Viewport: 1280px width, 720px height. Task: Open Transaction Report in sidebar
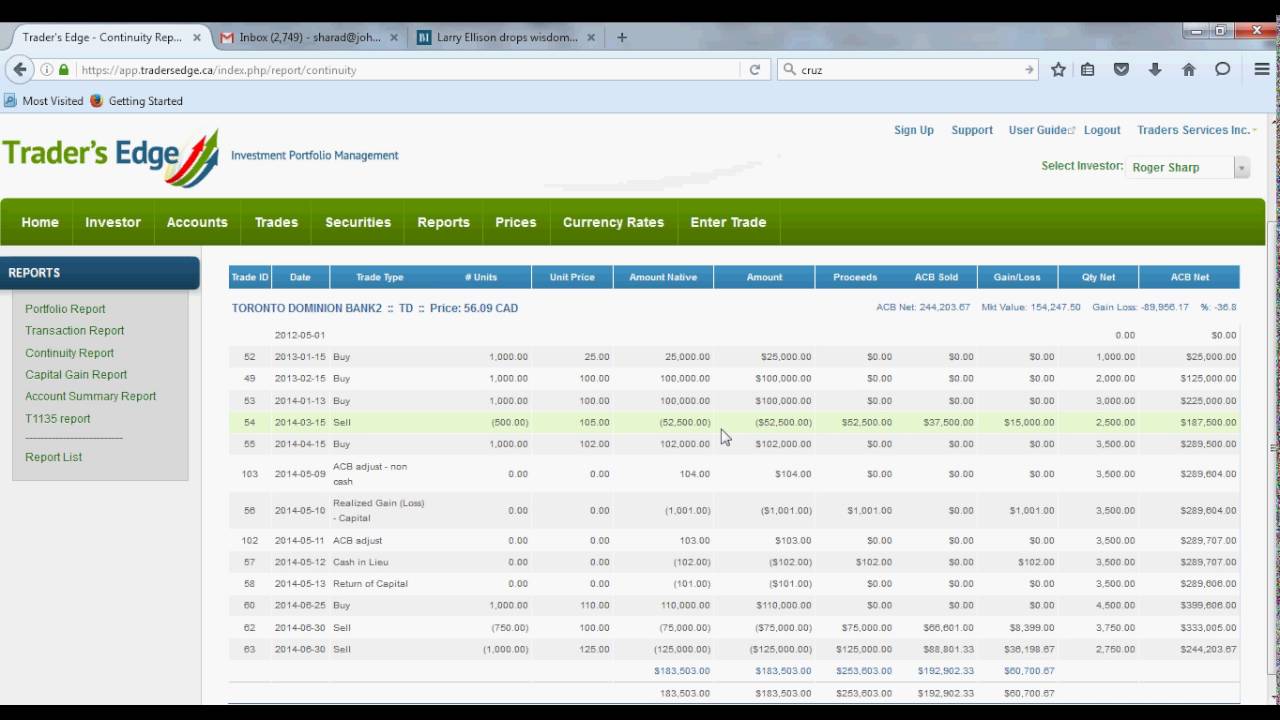tap(75, 331)
